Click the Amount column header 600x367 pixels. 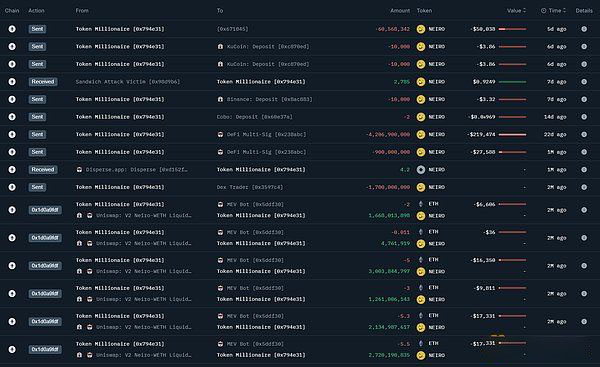[x=400, y=11]
